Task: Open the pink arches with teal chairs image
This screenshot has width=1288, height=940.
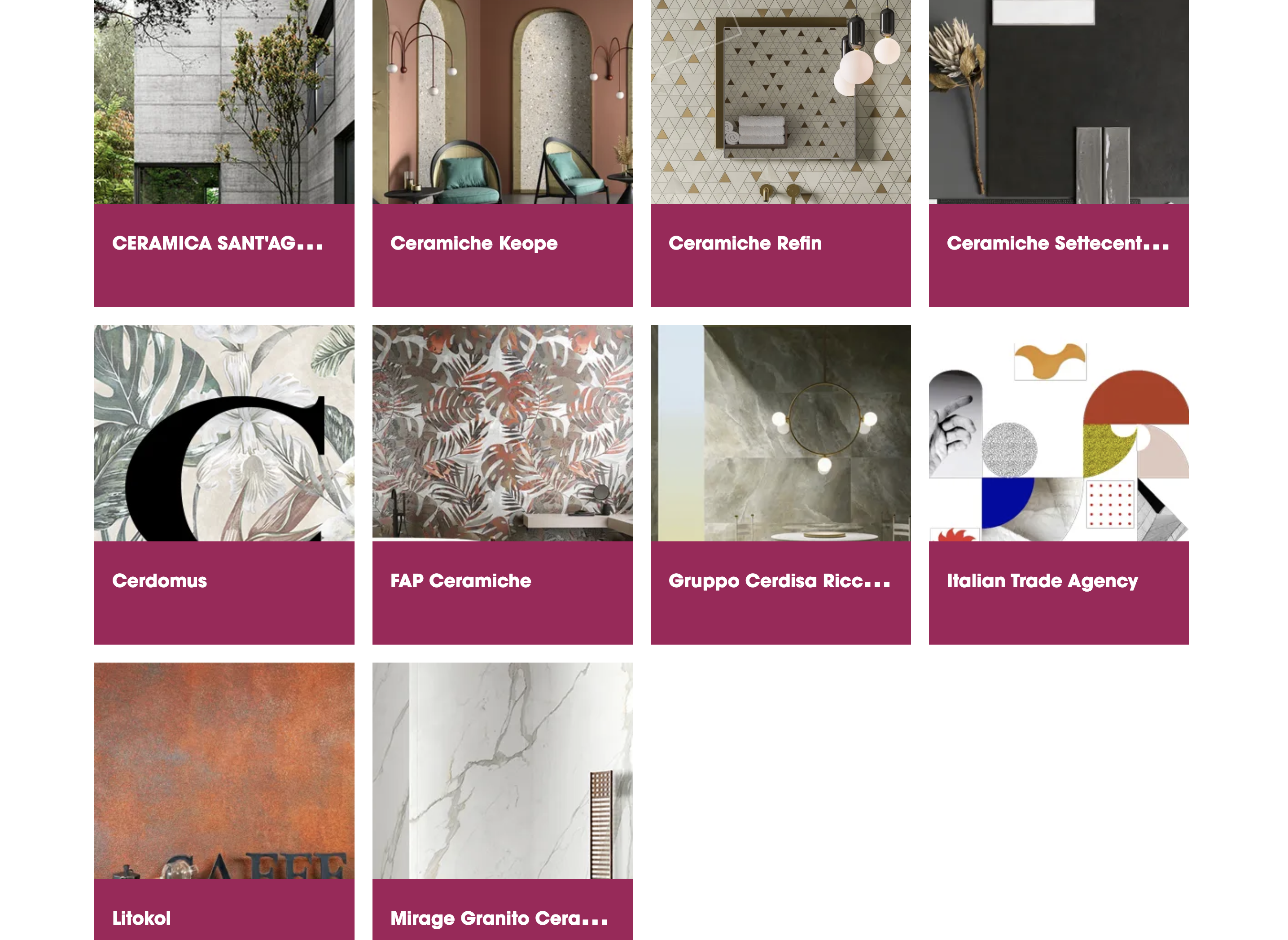Action: pyautogui.click(x=502, y=102)
